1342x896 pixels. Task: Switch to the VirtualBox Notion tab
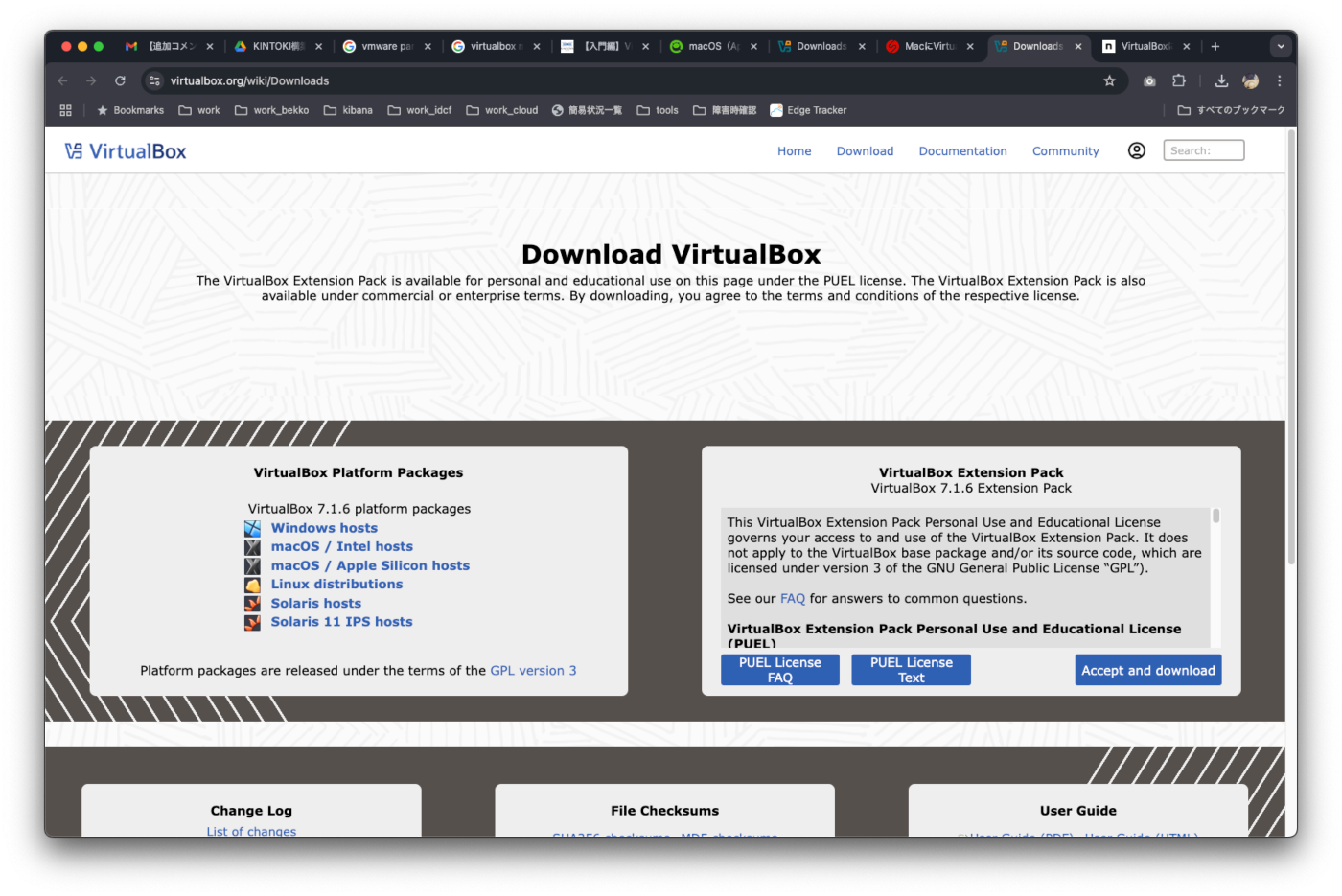coord(1146,46)
